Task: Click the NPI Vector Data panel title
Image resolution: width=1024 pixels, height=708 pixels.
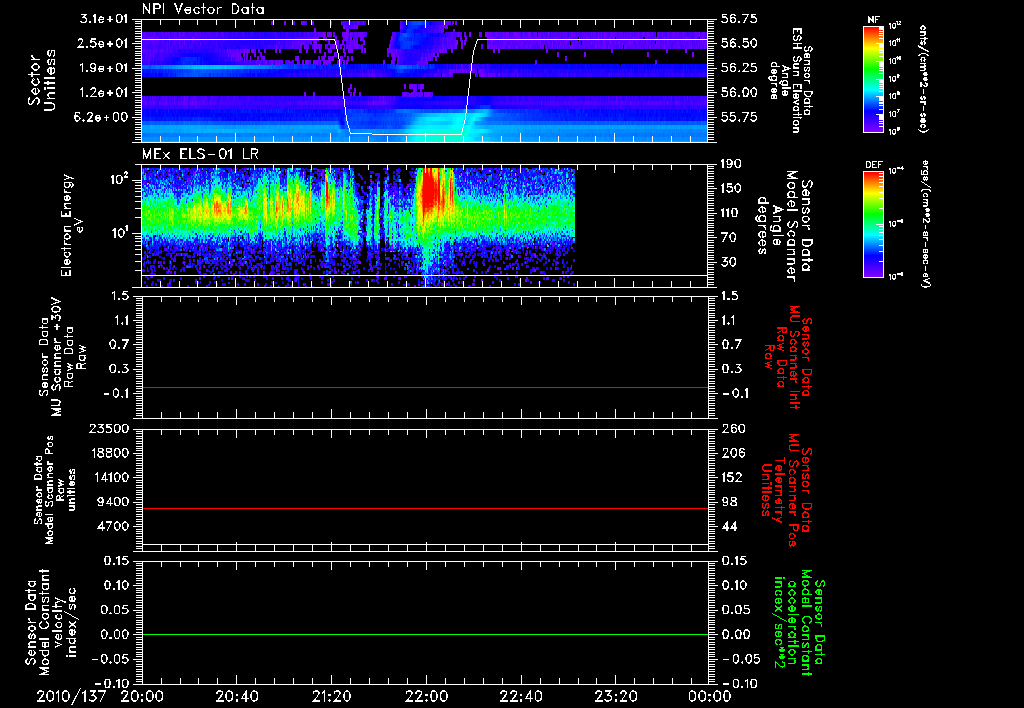Action: [203, 9]
